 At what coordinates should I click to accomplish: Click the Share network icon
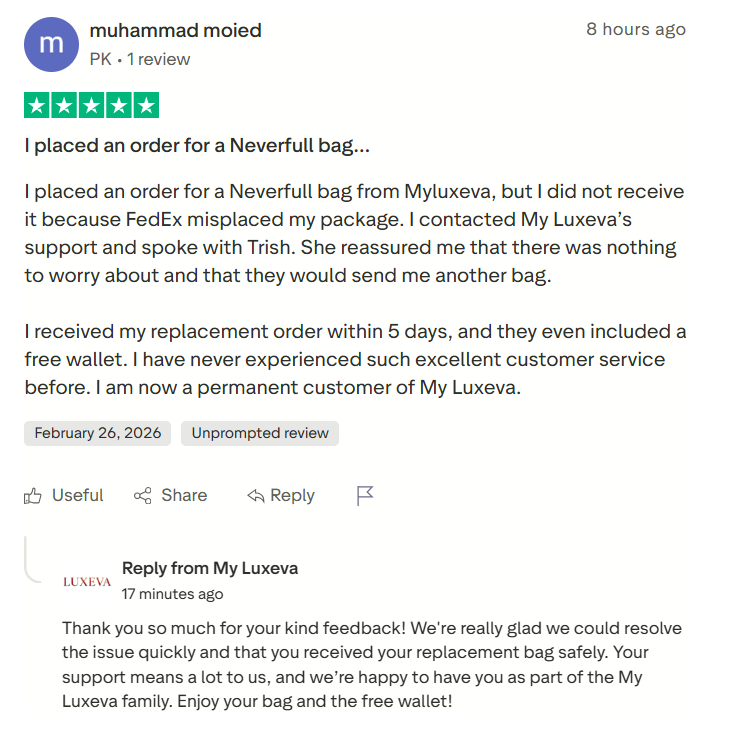[x=143, y=496]
